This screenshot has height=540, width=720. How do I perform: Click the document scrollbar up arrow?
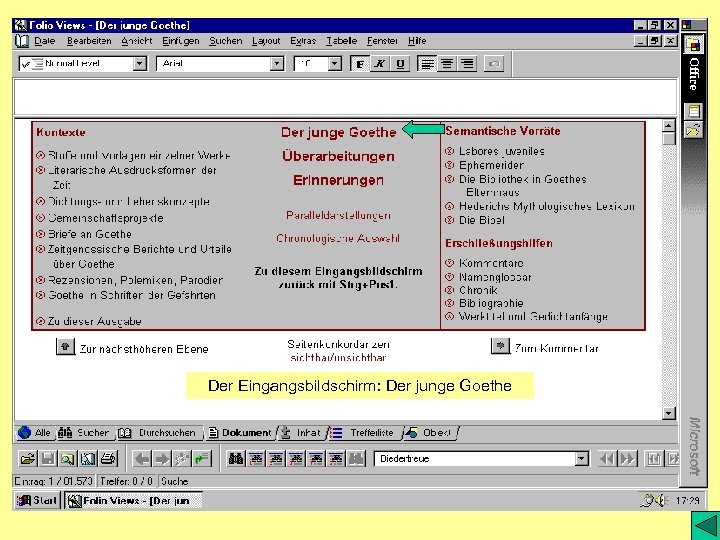669,126
